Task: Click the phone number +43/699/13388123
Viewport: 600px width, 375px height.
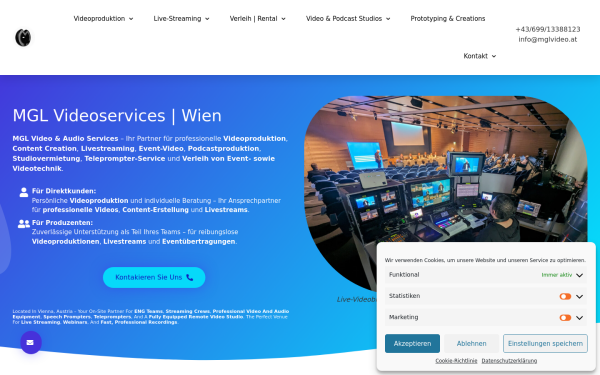Action: pyautogui.click(x=548, y=29)
